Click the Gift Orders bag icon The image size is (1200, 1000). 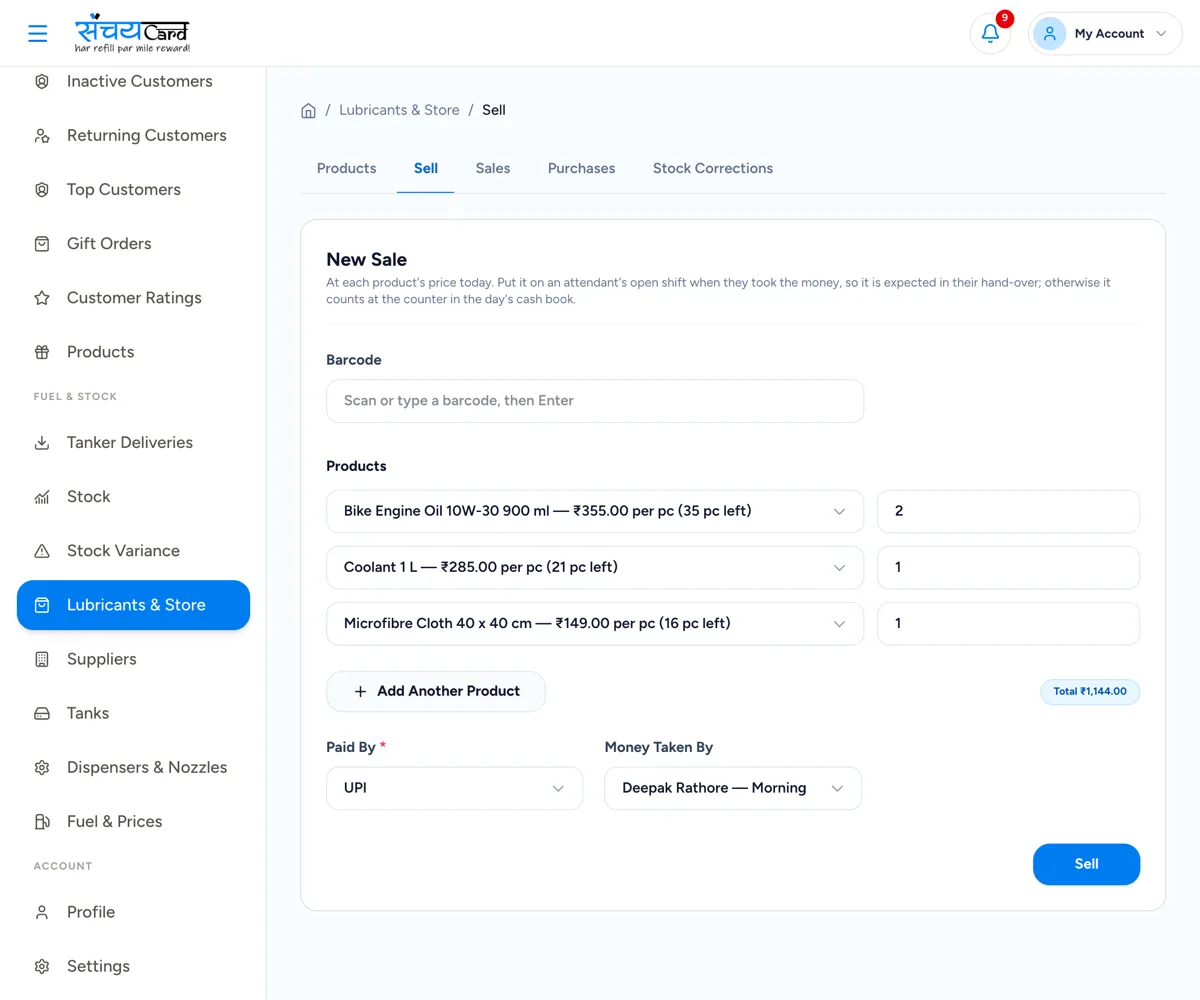(42, 244)
